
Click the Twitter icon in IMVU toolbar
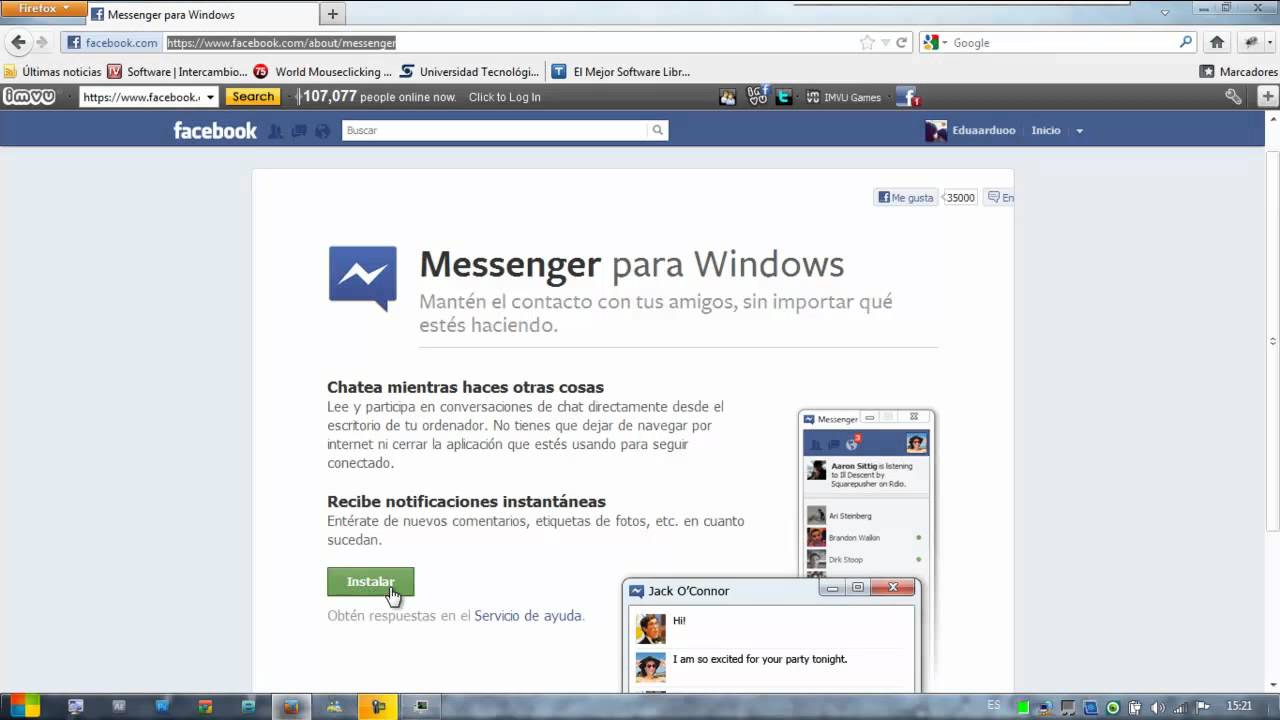pos(784,97)
